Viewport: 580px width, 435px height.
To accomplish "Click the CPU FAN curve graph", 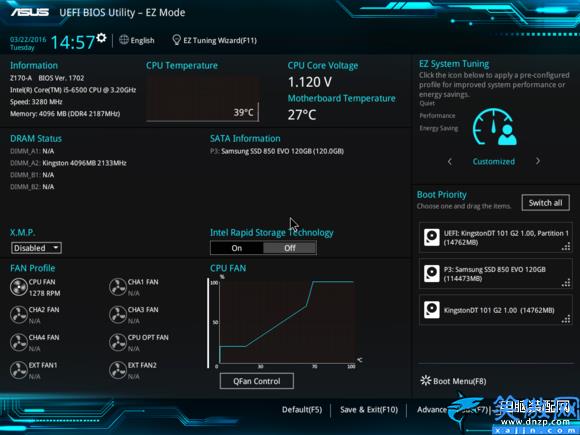I will 288,323.
